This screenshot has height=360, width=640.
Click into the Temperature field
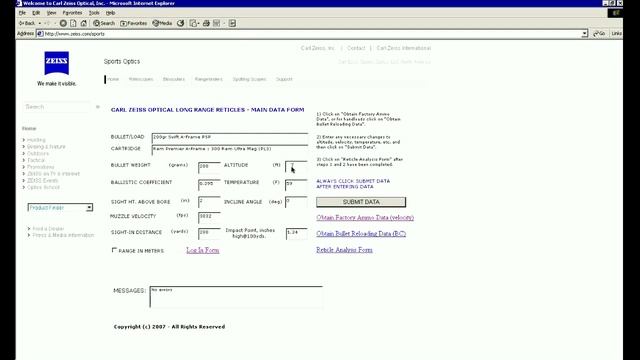point(296,184)
